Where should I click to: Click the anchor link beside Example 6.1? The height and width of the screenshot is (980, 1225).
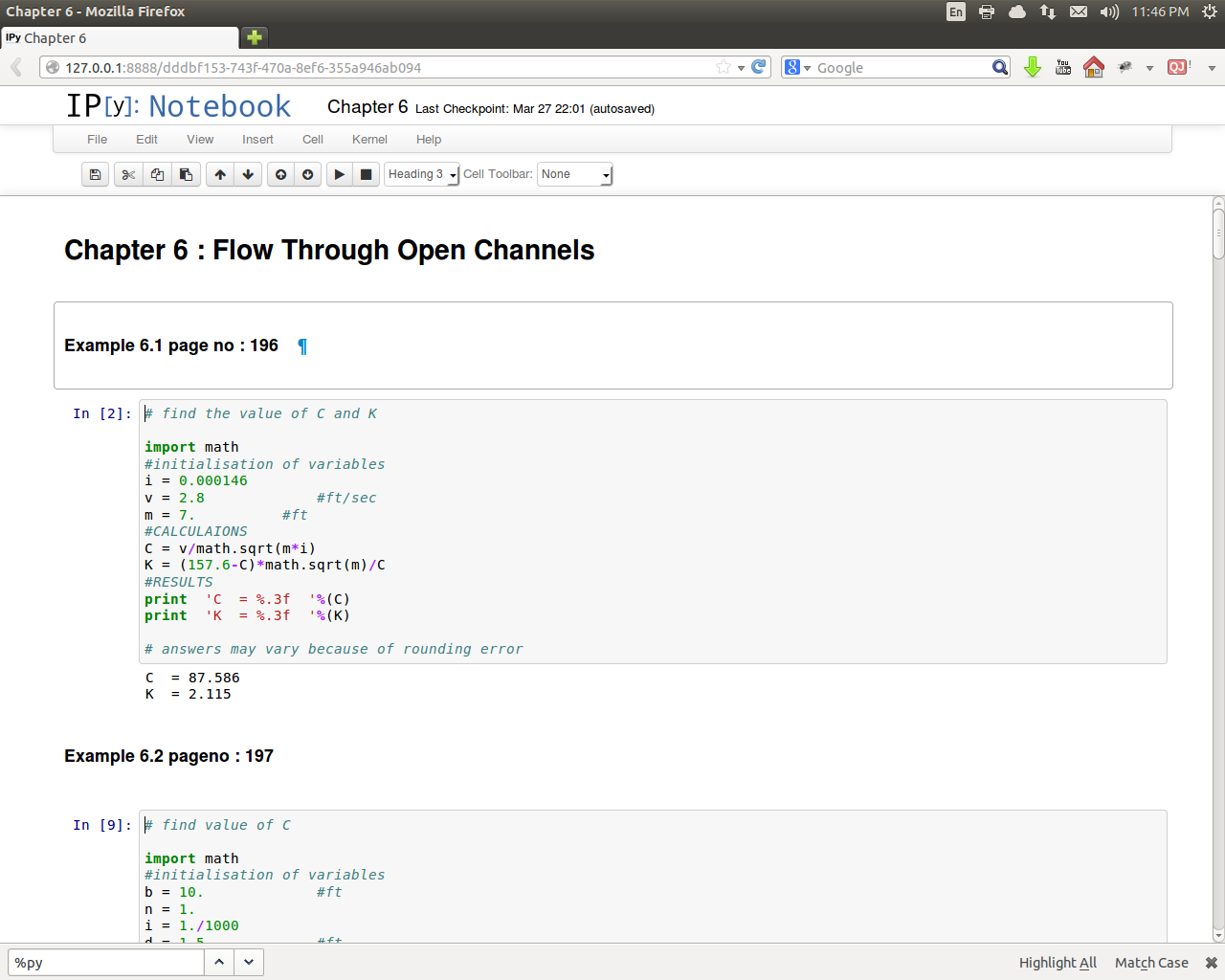coord(302,346)
